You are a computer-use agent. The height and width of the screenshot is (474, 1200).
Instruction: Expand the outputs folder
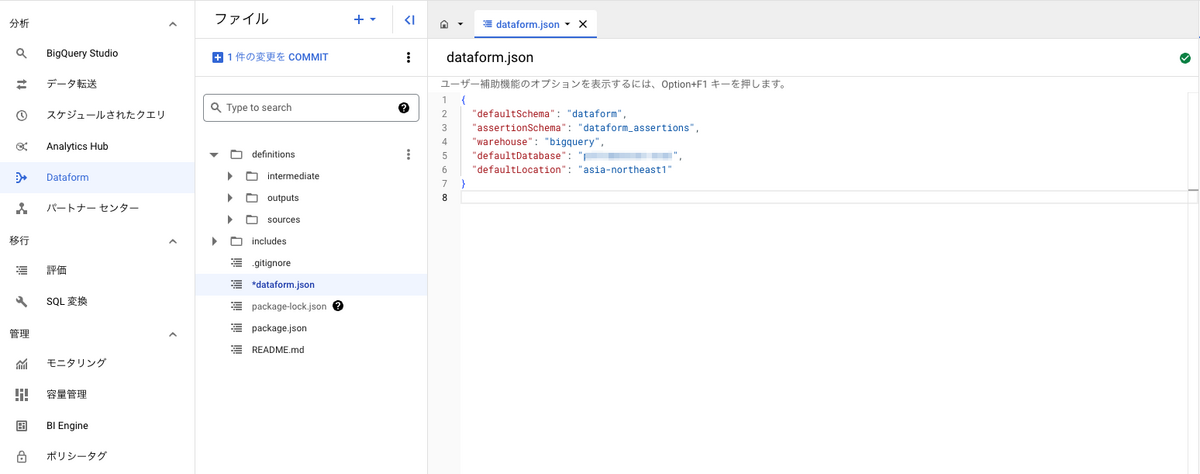[230, 198]
